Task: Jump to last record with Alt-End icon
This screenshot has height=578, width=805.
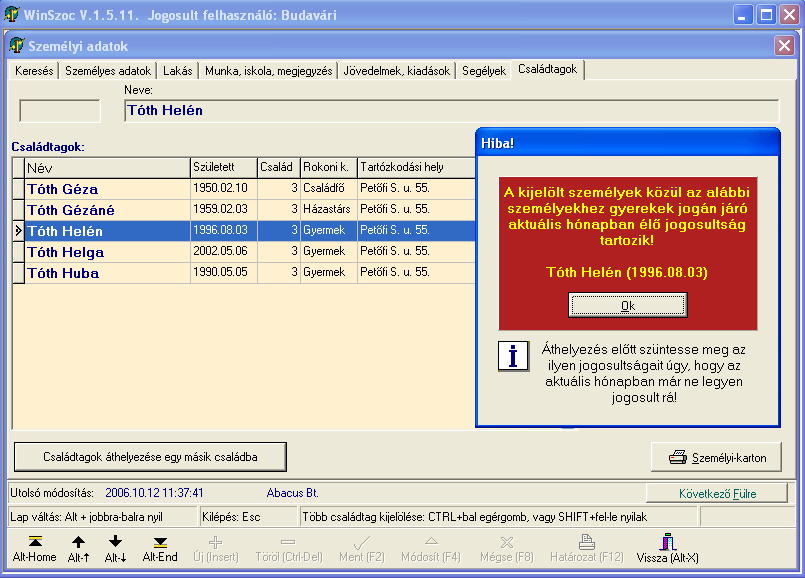Action: click(160, 542)
